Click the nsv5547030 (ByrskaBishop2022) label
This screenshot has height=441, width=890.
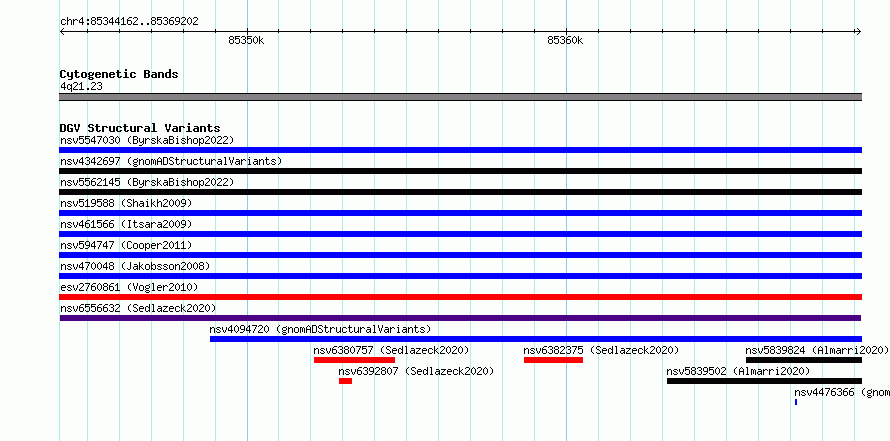click(x=147, y=140)
